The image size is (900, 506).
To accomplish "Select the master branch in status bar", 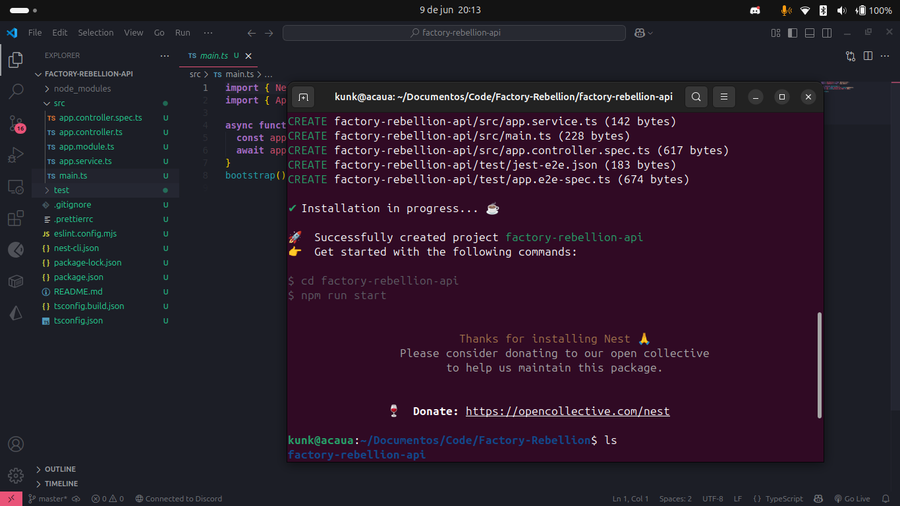I will coord(48,499).
